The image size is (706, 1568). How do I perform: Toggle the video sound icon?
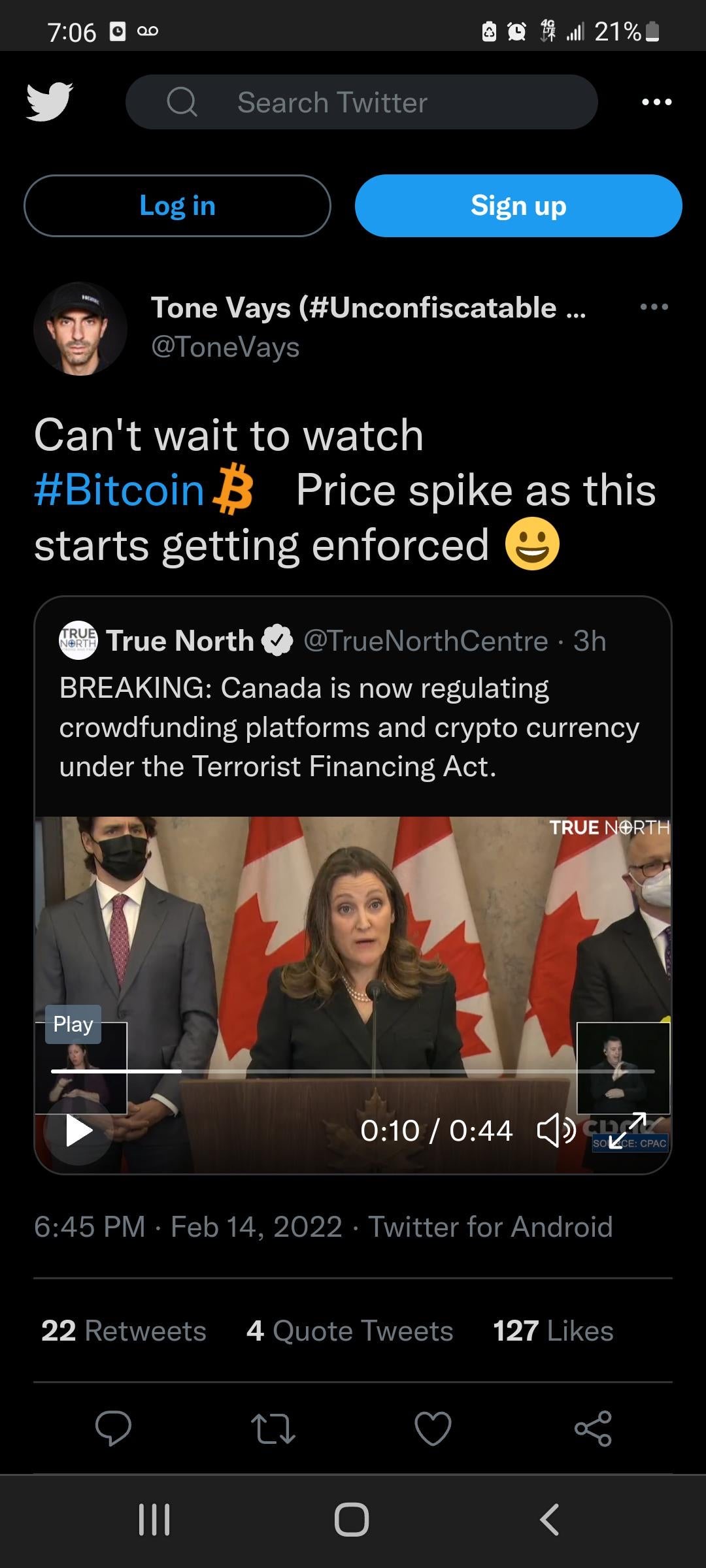click(555, 1131)
